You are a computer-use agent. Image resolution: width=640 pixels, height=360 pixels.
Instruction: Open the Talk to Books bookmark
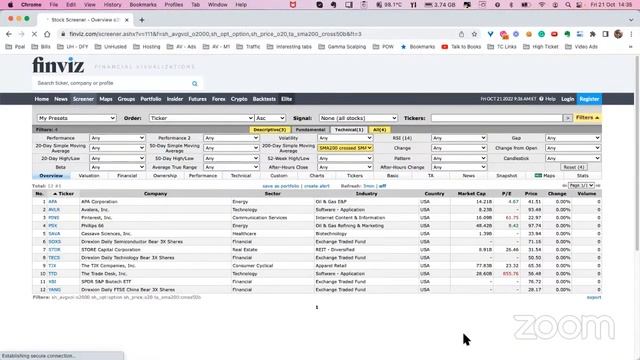coord(461,47)
